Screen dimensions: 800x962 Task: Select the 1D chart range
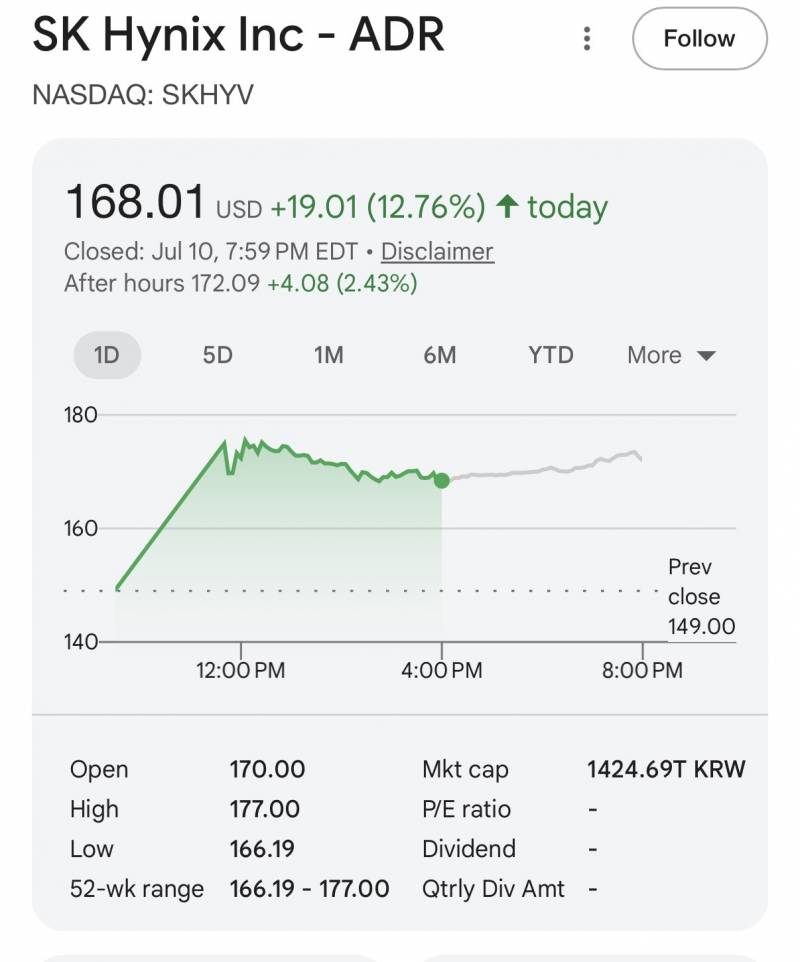tap(107, 355)
